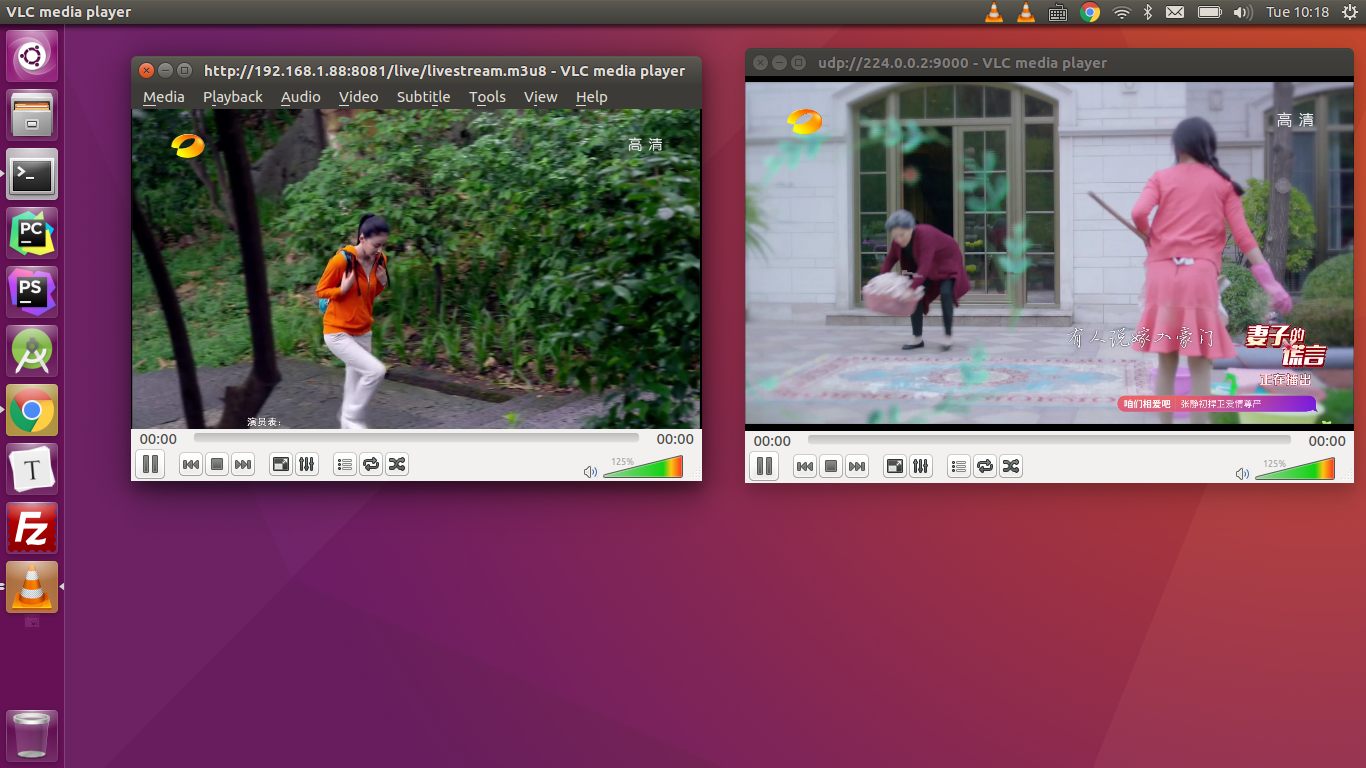Open the Subtitle menu
This screenshot has width=1366, height=768.
(x=423, y=97)
